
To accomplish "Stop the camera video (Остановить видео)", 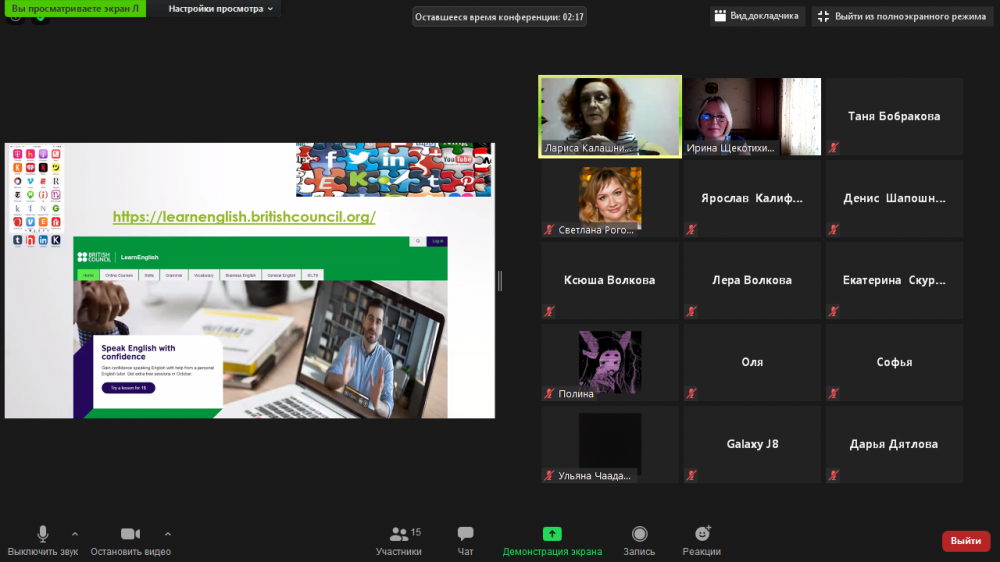I will (x=130, y=540).
